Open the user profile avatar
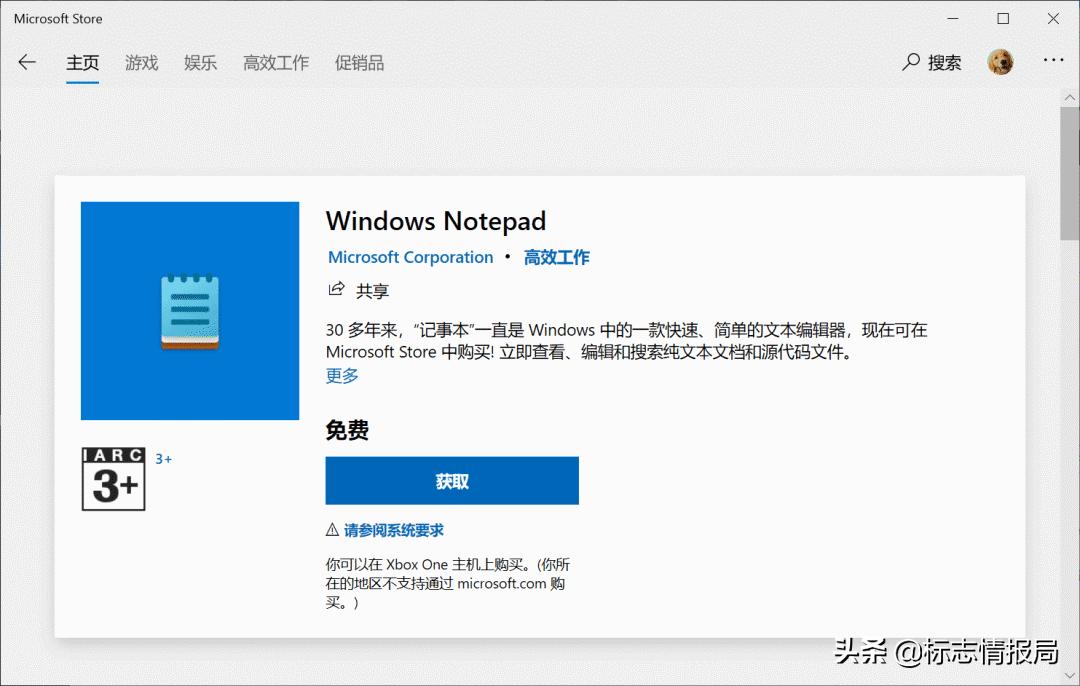Viewport: 1080px width, 686px height. (1000, 62)
